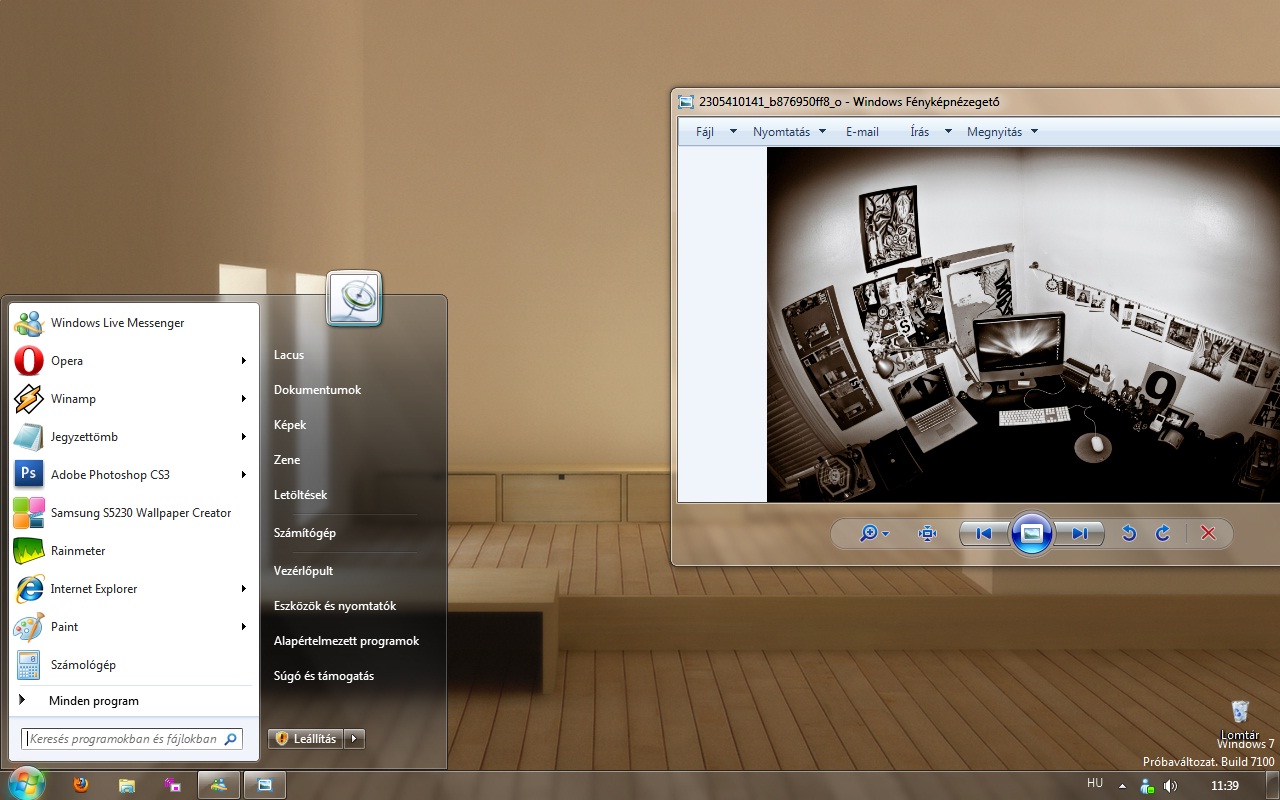The width and height of the screenshot is (1280, 800).
Task: Click the zoom magnifier in Photo Viewer
Action: coord(869,534)
